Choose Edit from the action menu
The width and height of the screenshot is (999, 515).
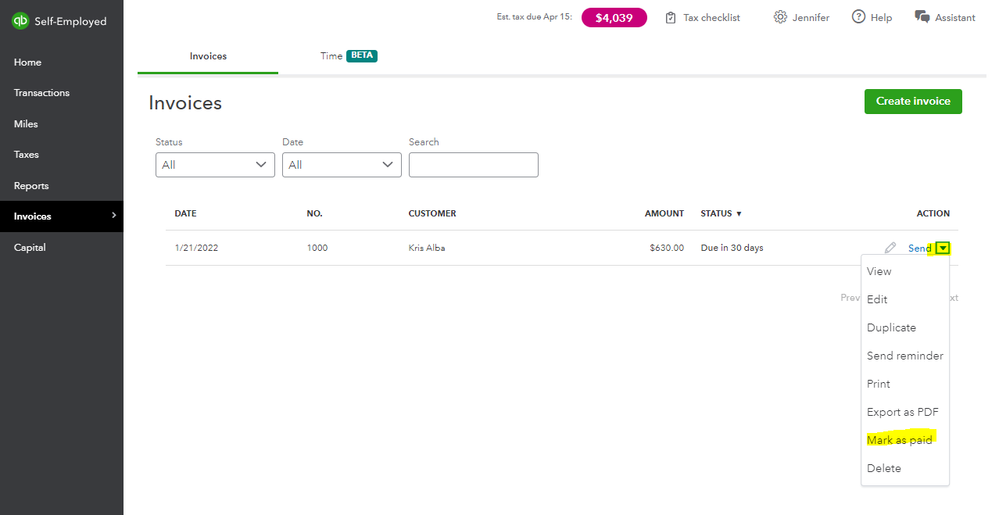[877, 300]
